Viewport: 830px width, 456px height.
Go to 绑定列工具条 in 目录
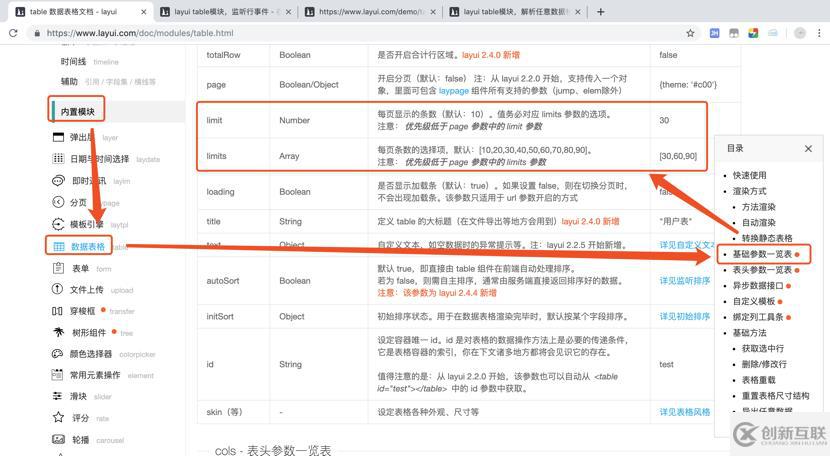(x=757, y=317)
